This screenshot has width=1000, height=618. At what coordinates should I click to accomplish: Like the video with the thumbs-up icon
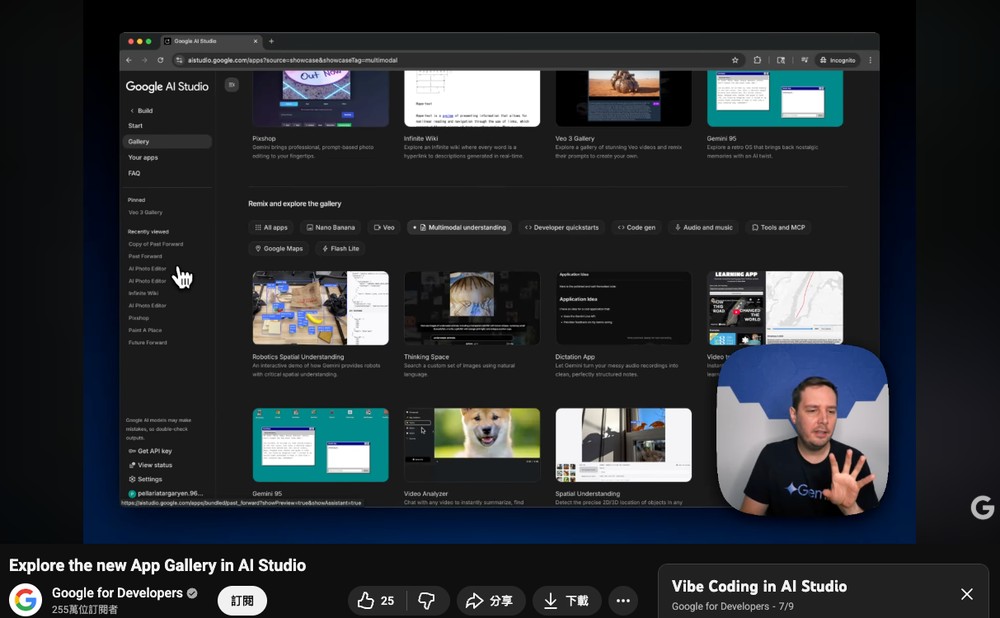point(367,600)
